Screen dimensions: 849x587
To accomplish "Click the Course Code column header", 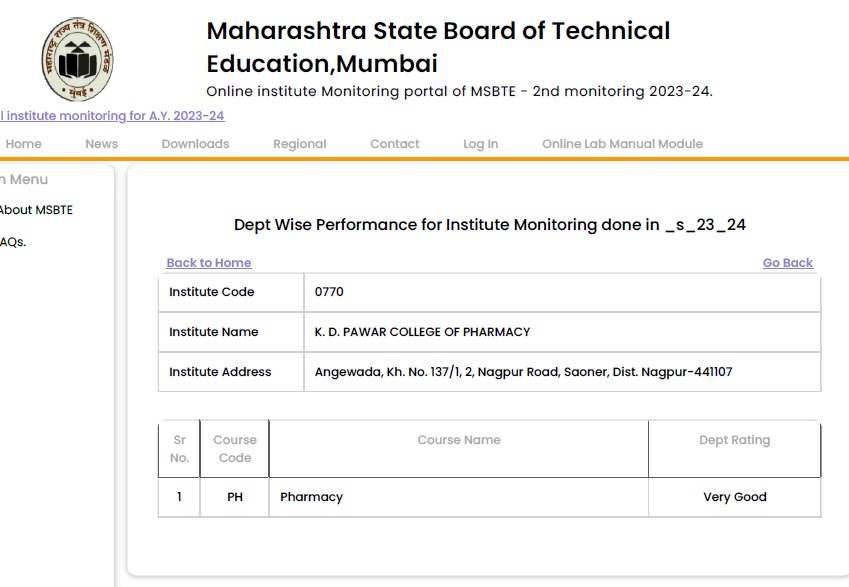I will (x=235, y=449).
